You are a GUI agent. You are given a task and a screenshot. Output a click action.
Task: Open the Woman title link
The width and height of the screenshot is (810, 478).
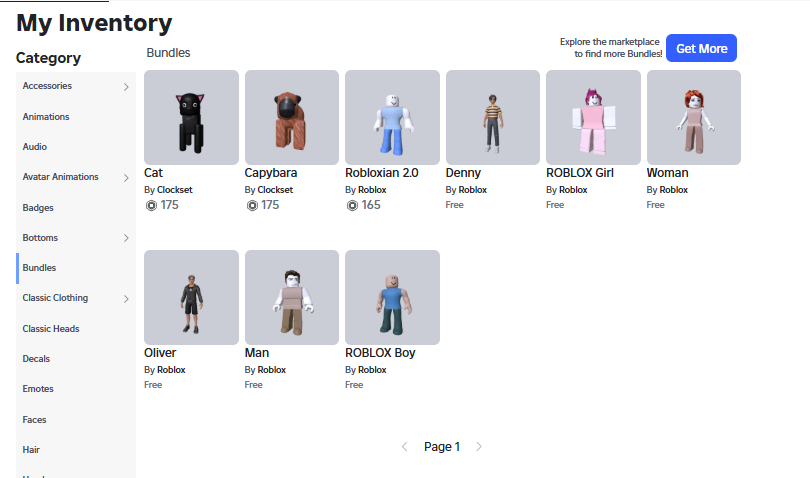[667, 173]
